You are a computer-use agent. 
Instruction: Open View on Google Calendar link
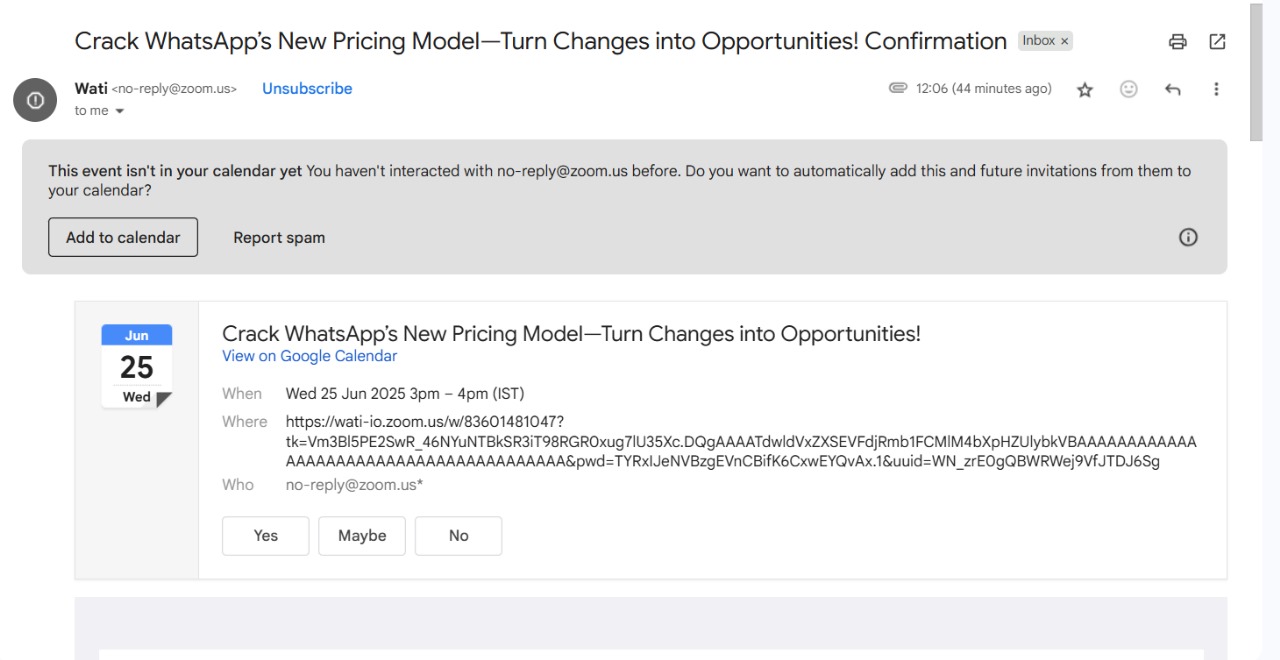(309, 356)
